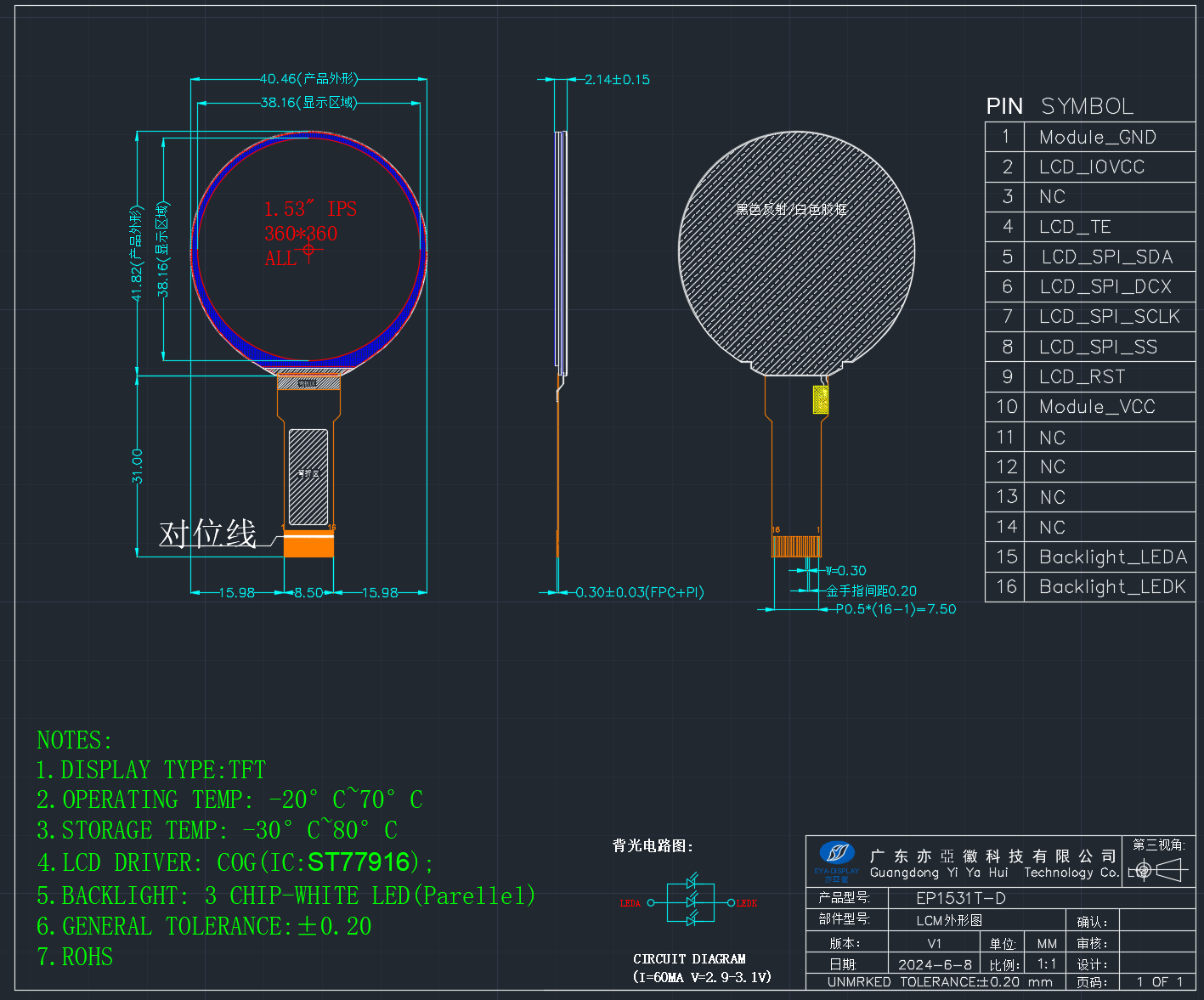The image size is (1204, 1000).
Task: Select the '31.00' FPC length dimension
Action: click(138, 466)
